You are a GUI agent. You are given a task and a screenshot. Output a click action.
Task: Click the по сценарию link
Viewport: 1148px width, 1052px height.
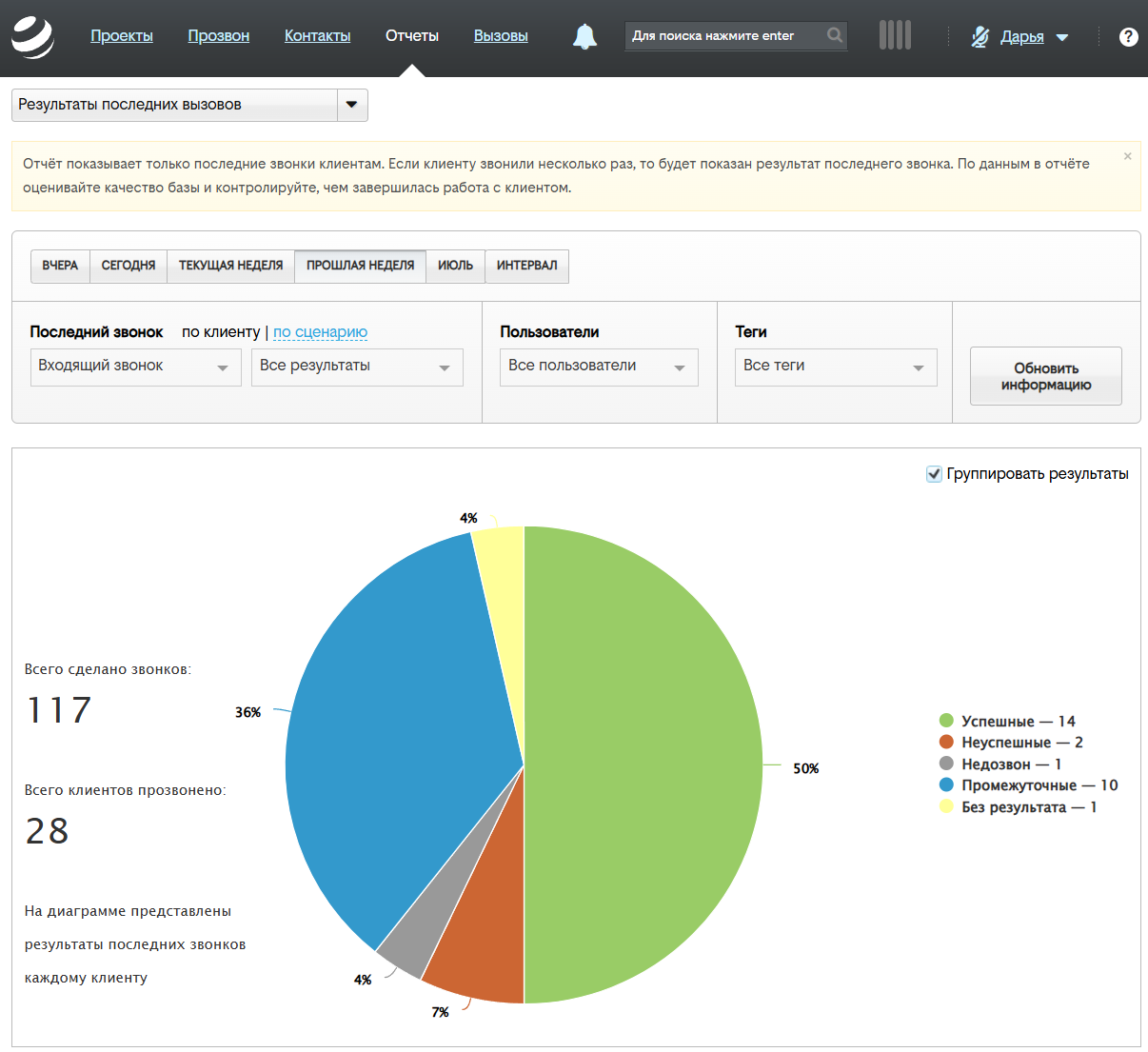[x=320, y=331]
